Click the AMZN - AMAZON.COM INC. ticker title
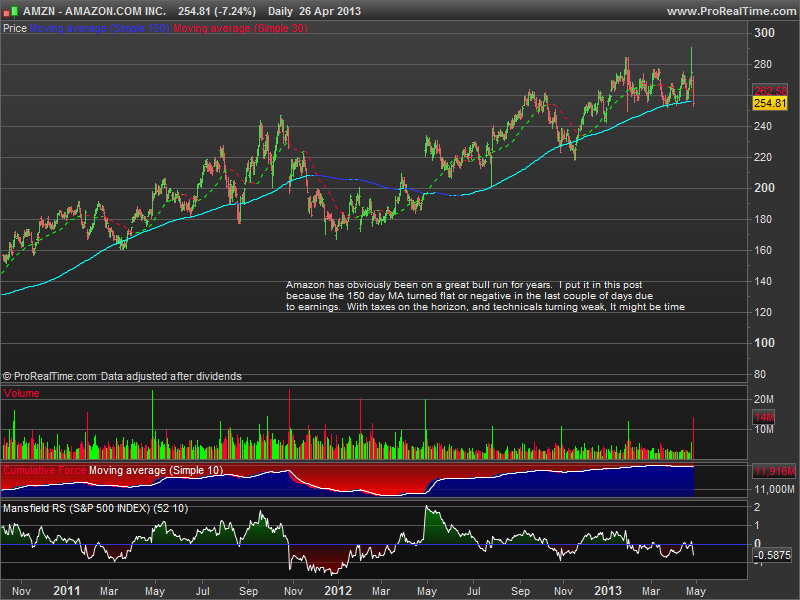This screenshot has width=800, height=600. pyautogui.click(x=93, y=11)
